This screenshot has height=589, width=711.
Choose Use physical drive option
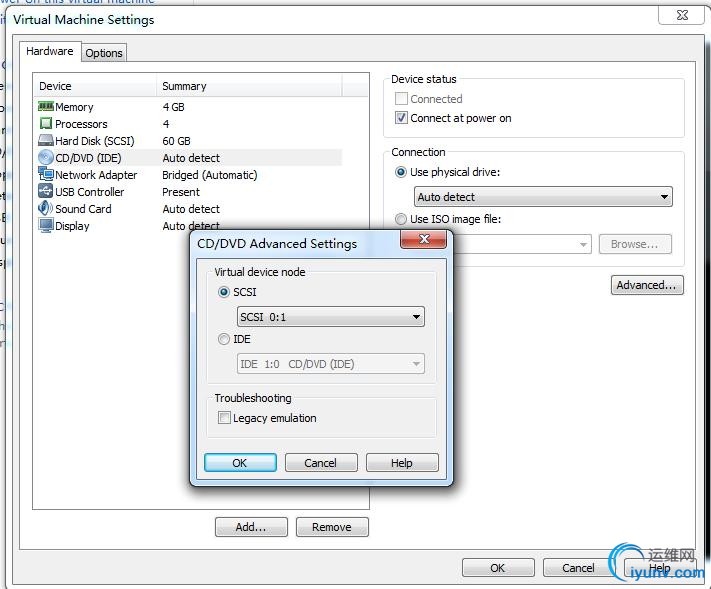401,172
